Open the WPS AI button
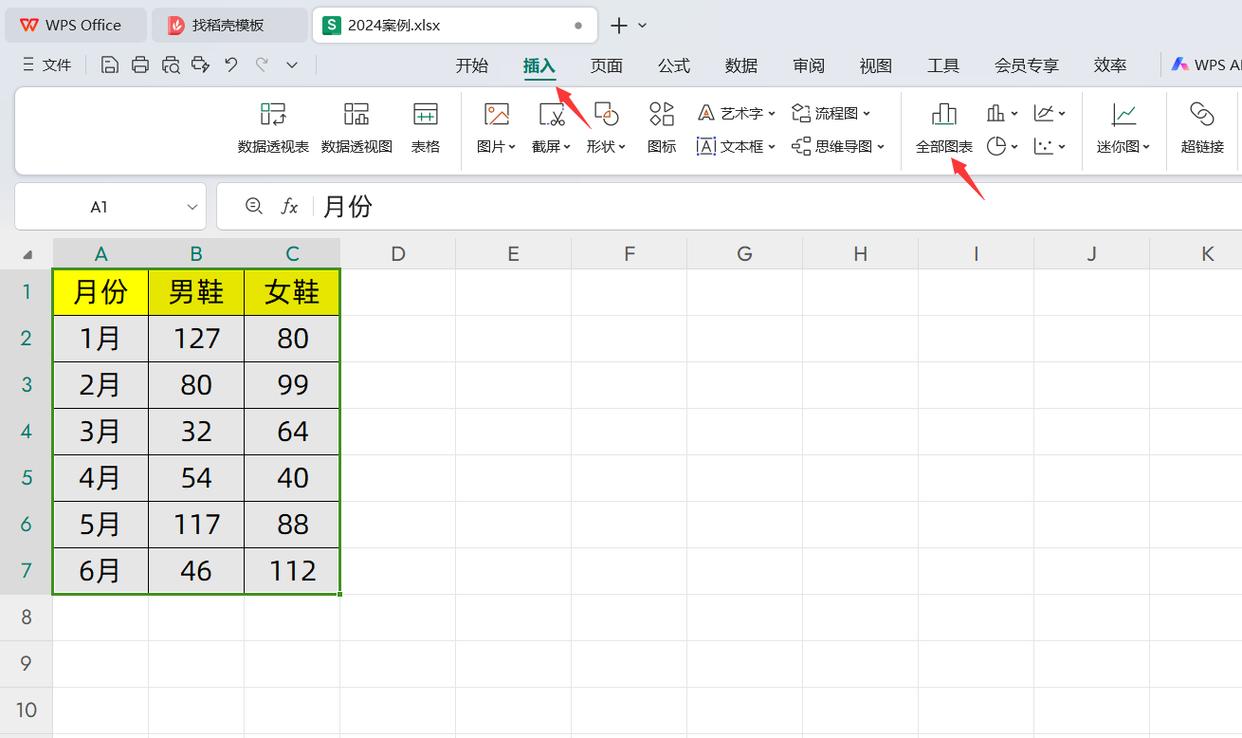This screenshot has width=1242, height=738. 1207,65
